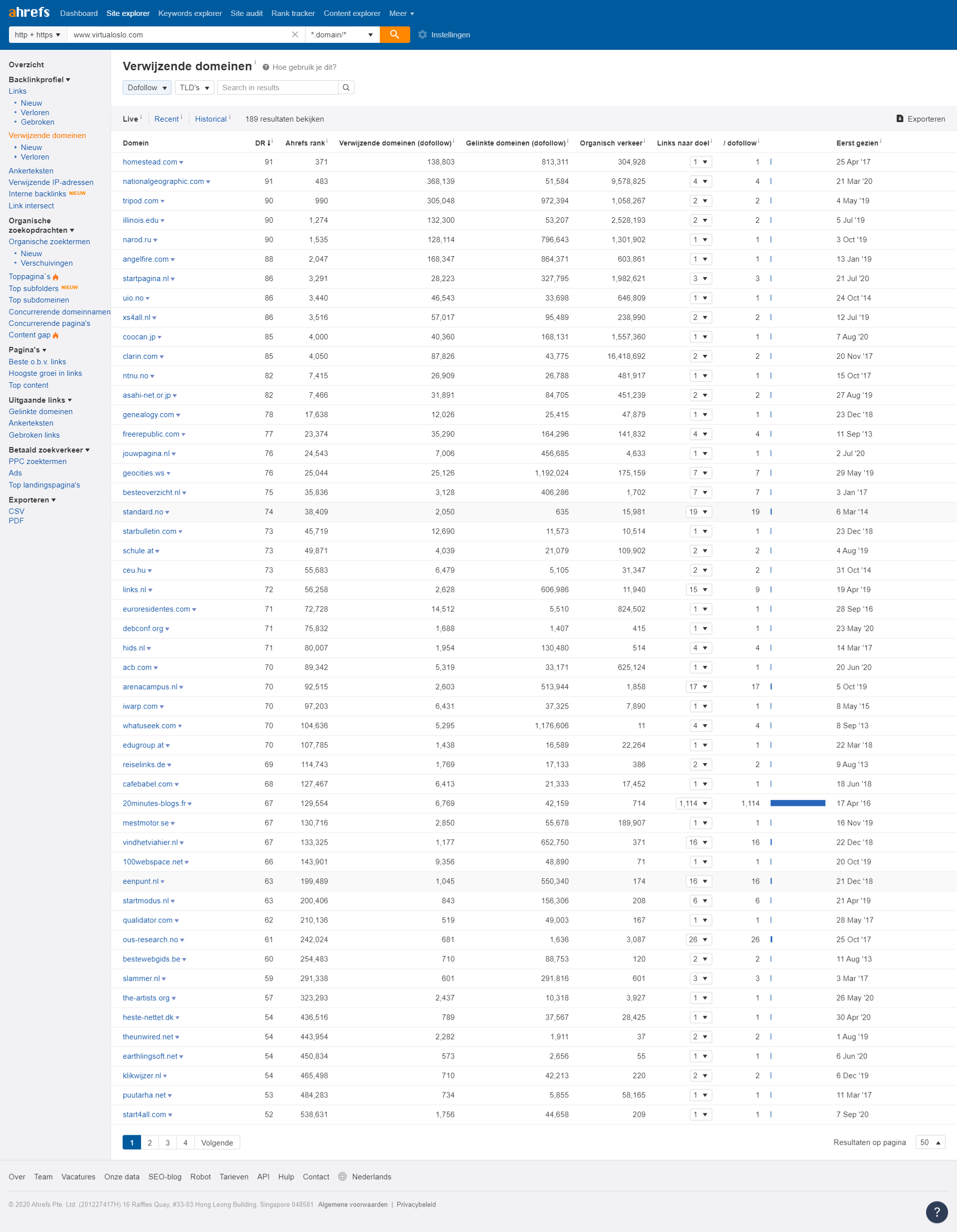Screen dimensions: 957x1232
Task: Open settings gear icon next to Instellingen
Action: pyautogui.click(x=422, y=34)
